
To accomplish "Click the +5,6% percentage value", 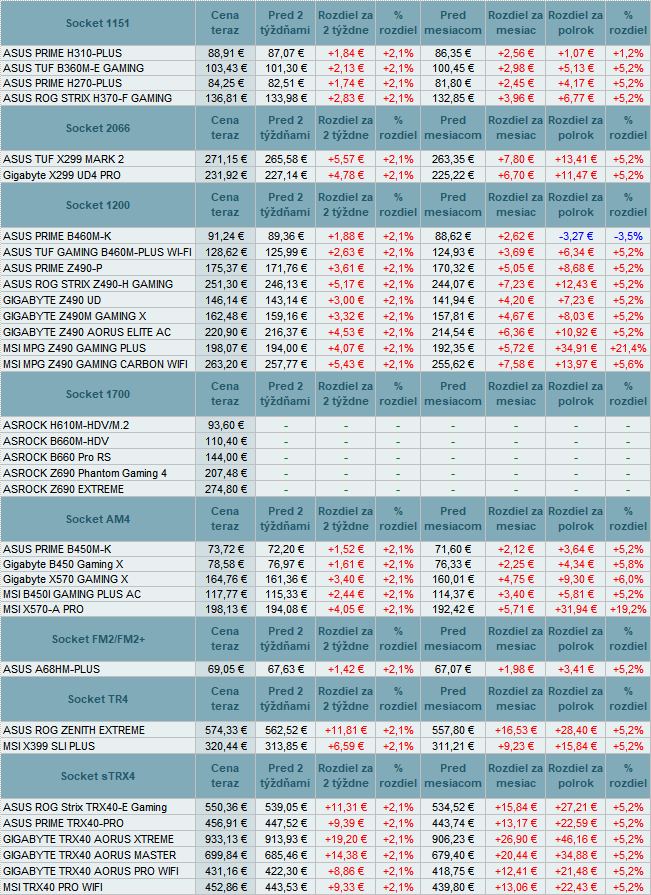I will (x=628, y=364).
